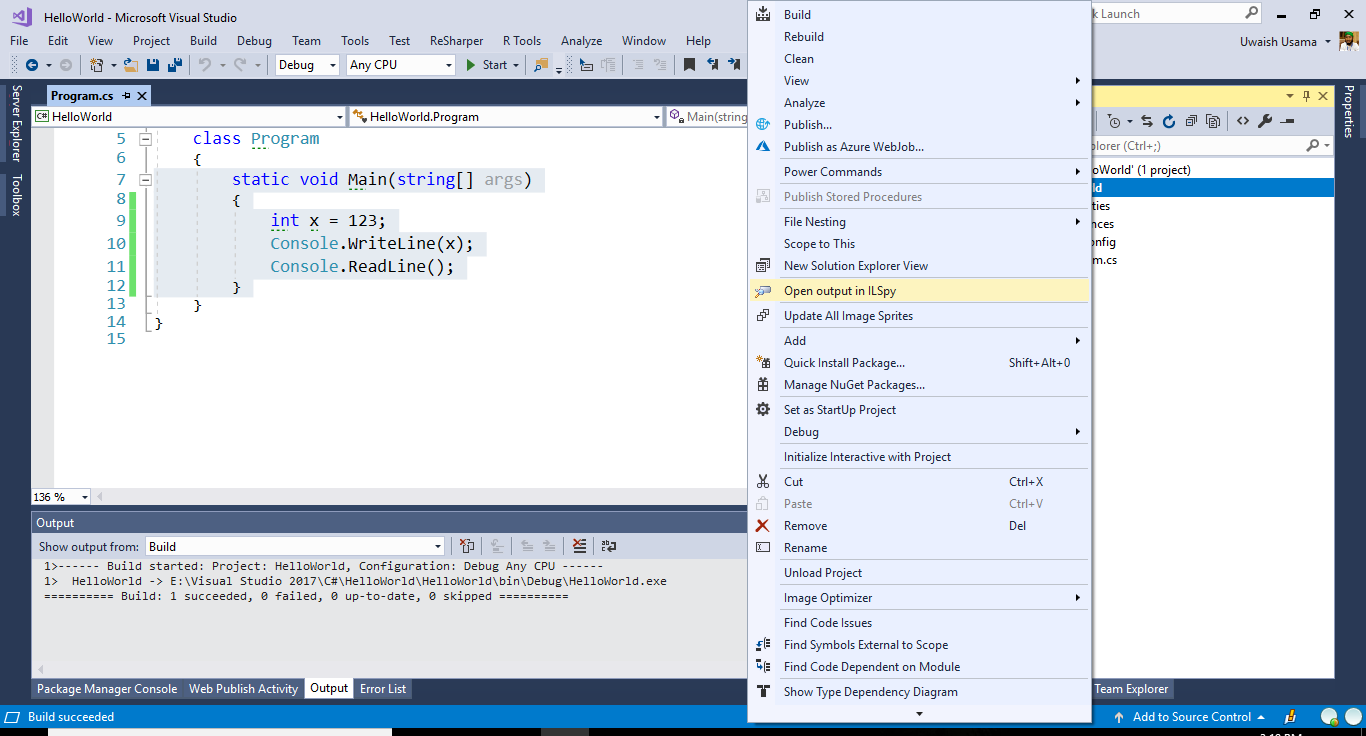This screenshot has width=1366, height=736.
Task: Click the Refresh icon in Solution Explorer
Action: click(x=1169, y=121)
